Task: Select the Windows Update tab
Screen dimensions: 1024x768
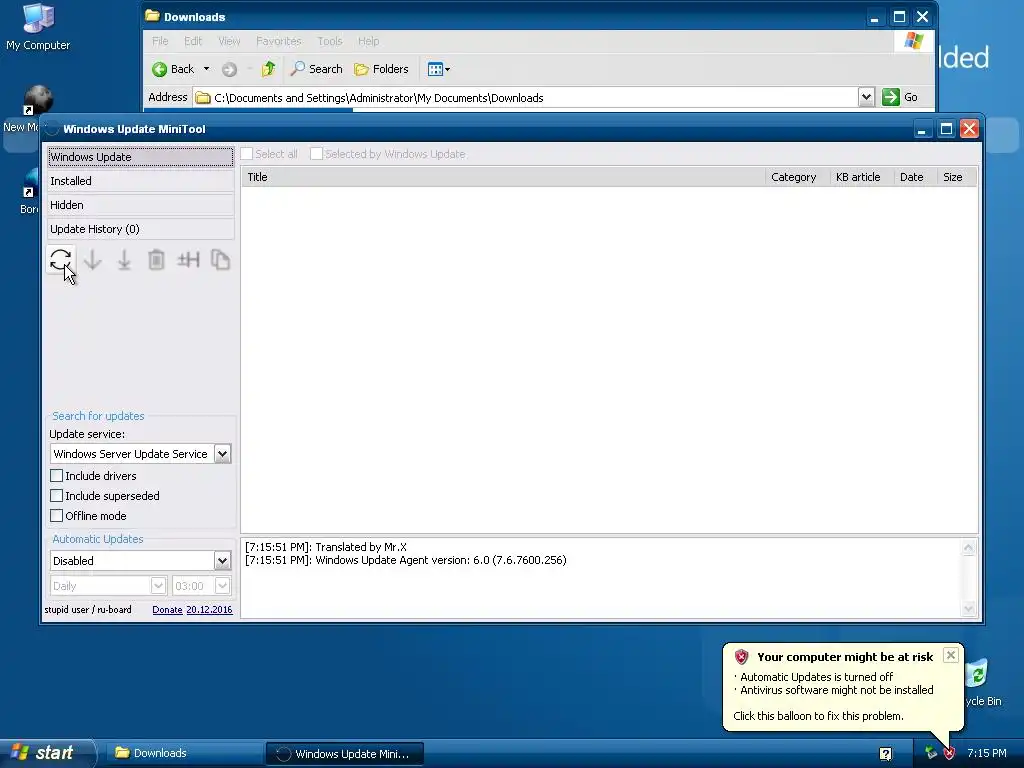Action: click(x=140, y=157)
